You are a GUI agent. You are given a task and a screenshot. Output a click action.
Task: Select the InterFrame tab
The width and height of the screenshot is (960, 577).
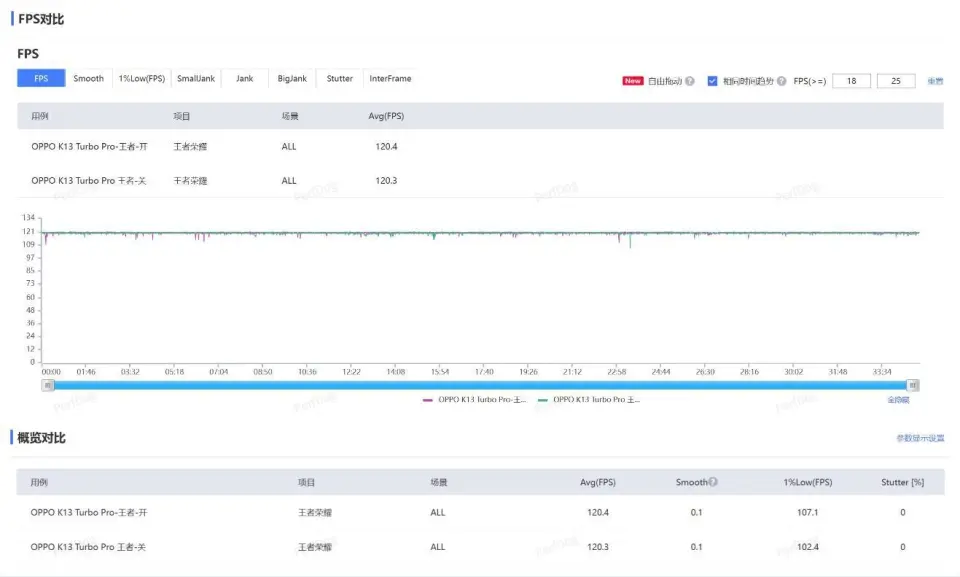pos(390,79)
